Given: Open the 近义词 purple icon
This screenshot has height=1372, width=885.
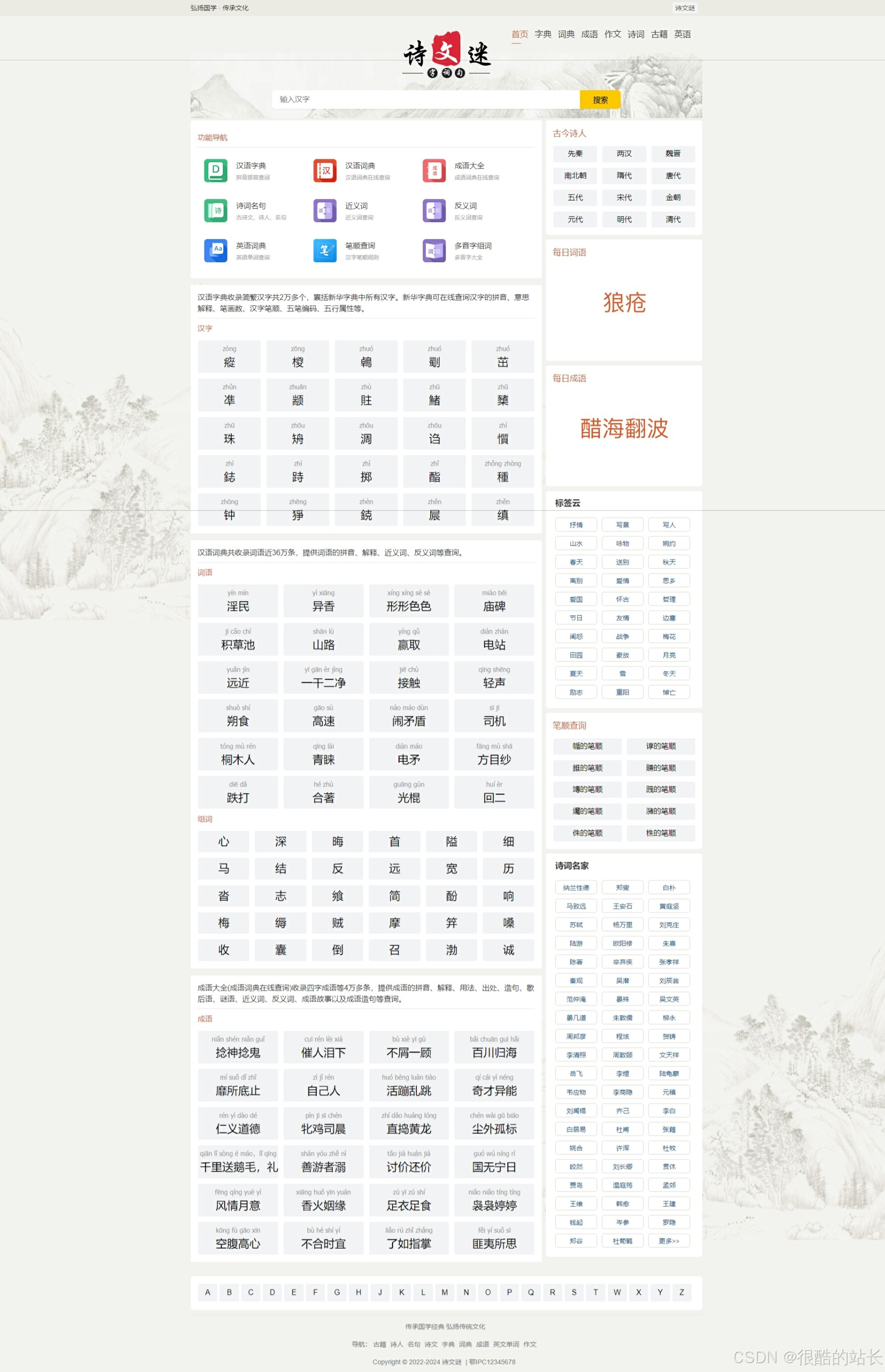Looking at the screenshot, I should pyautogui.click(x=325, y=211).
